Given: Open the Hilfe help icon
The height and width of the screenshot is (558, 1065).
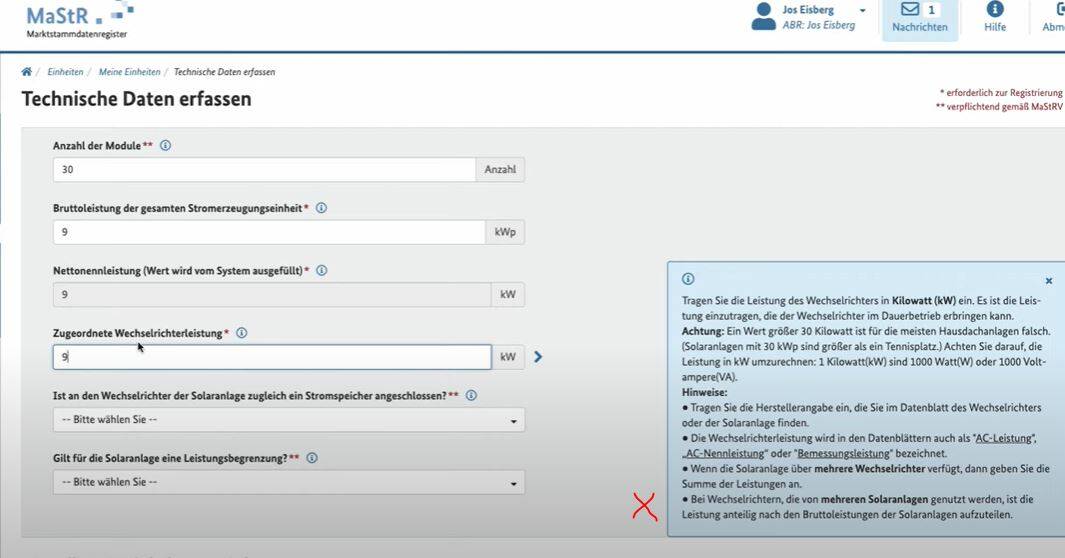Looking at the screenshot, I should point(994,18).
